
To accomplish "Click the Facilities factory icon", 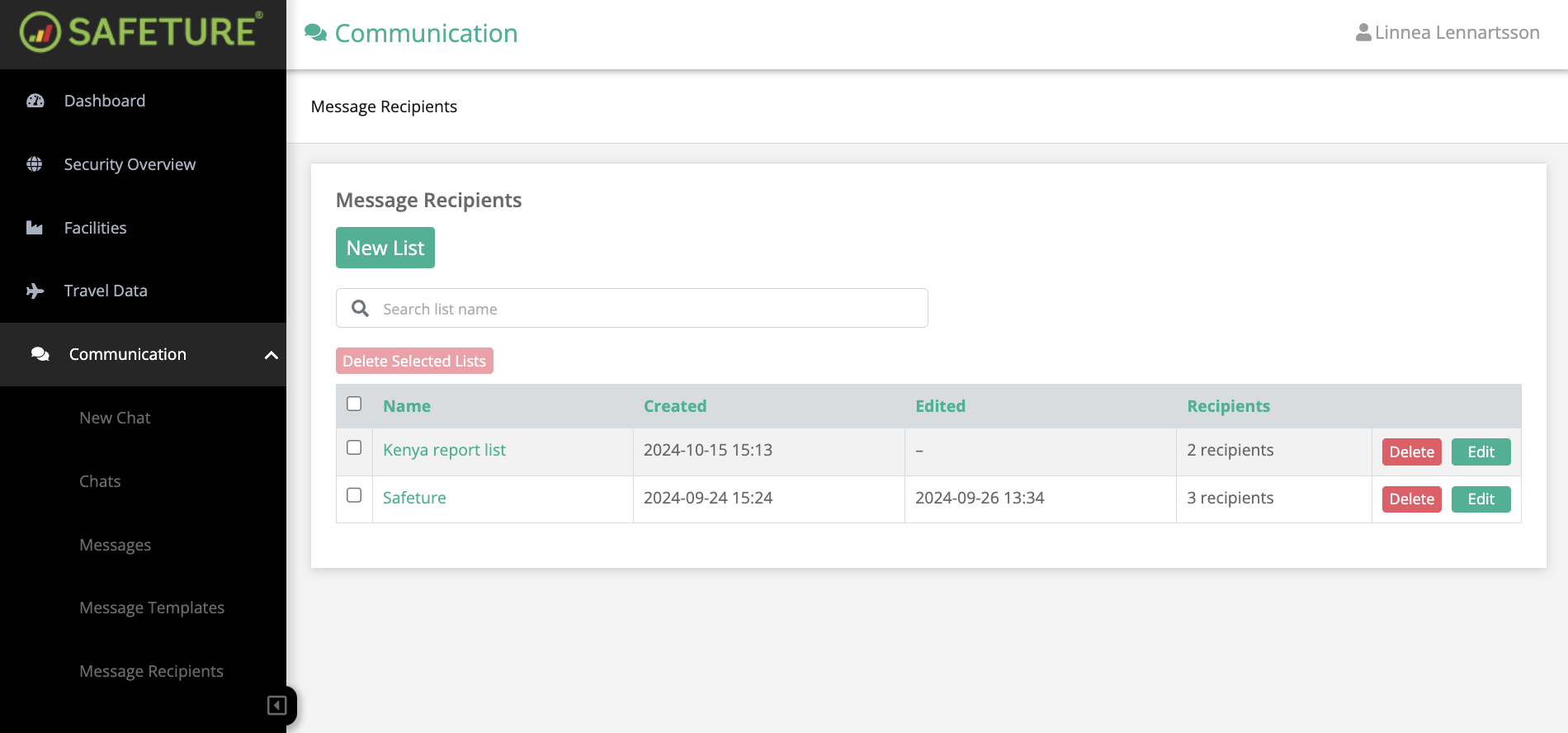I will pyautogui.click(x=35, y=228).
